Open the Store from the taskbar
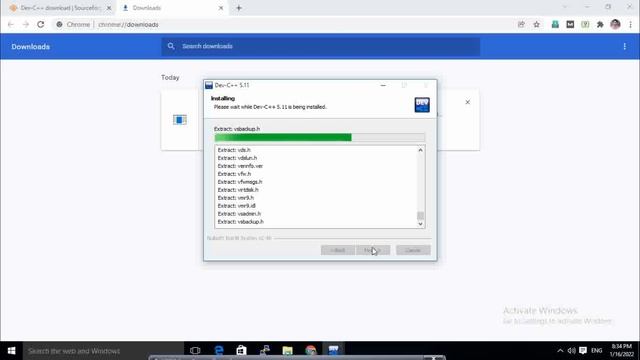 (x=241, y=351)
